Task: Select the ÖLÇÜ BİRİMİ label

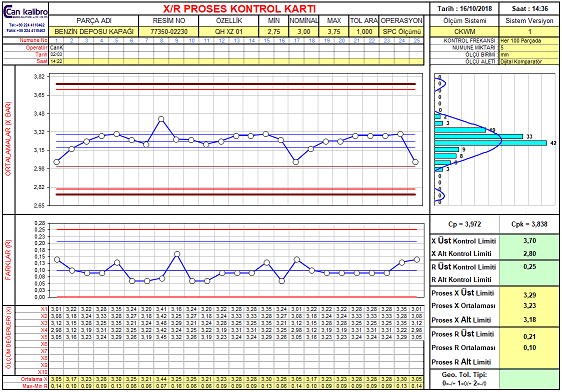Action: tap(480, 54)
